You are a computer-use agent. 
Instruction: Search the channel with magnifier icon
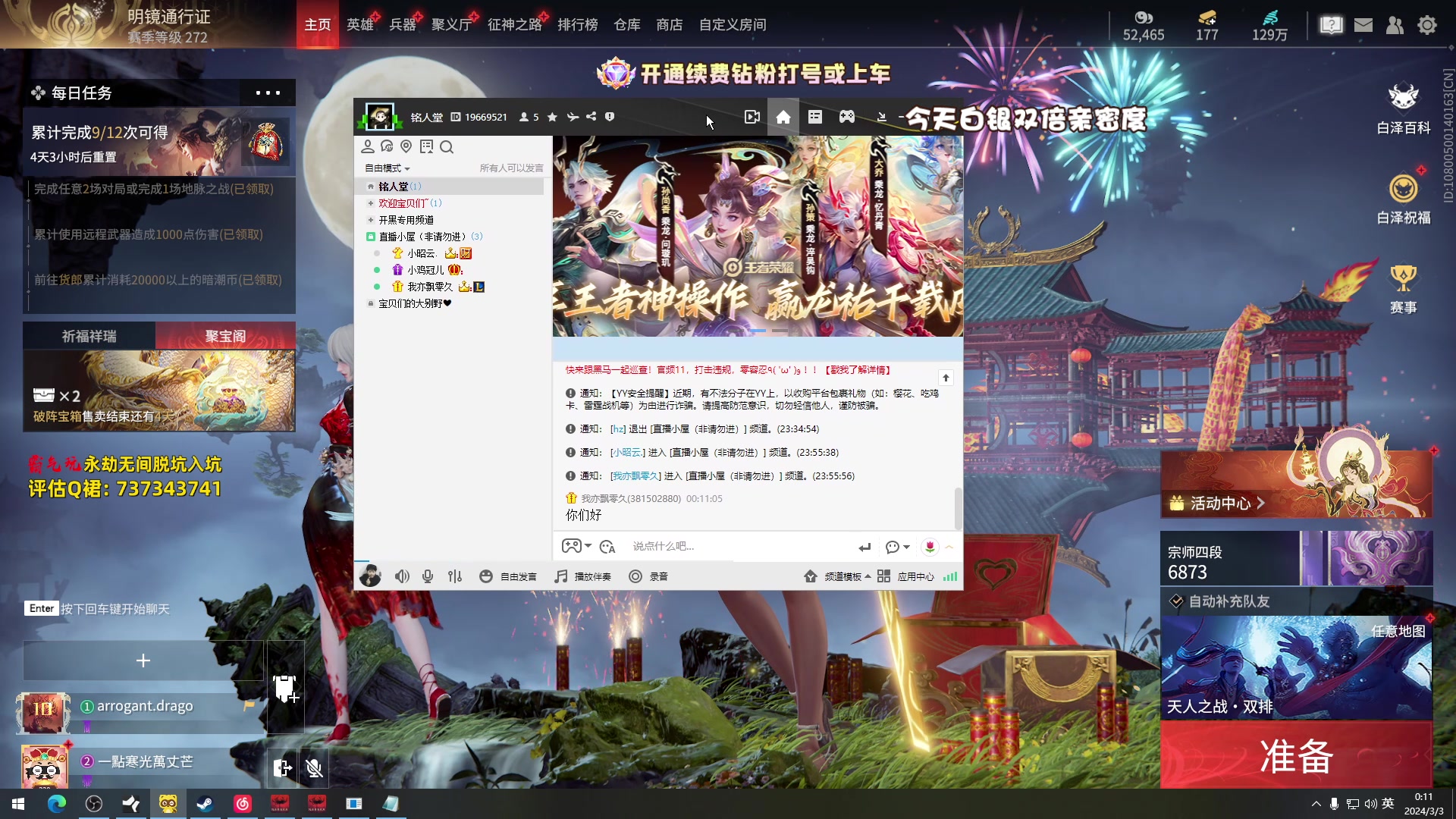447,146
